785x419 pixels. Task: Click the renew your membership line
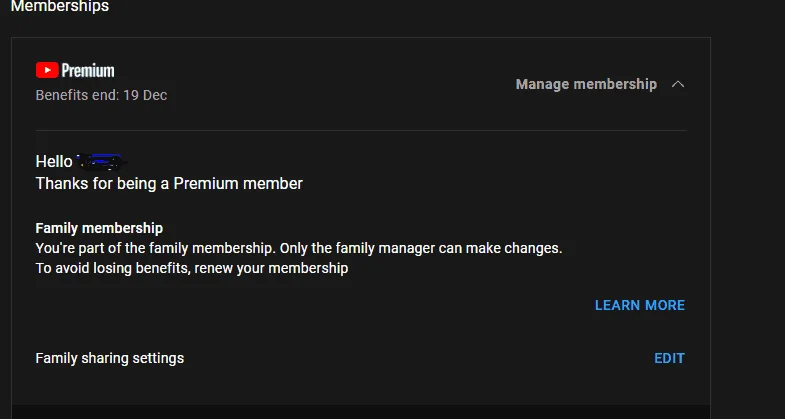coord(192,268)
